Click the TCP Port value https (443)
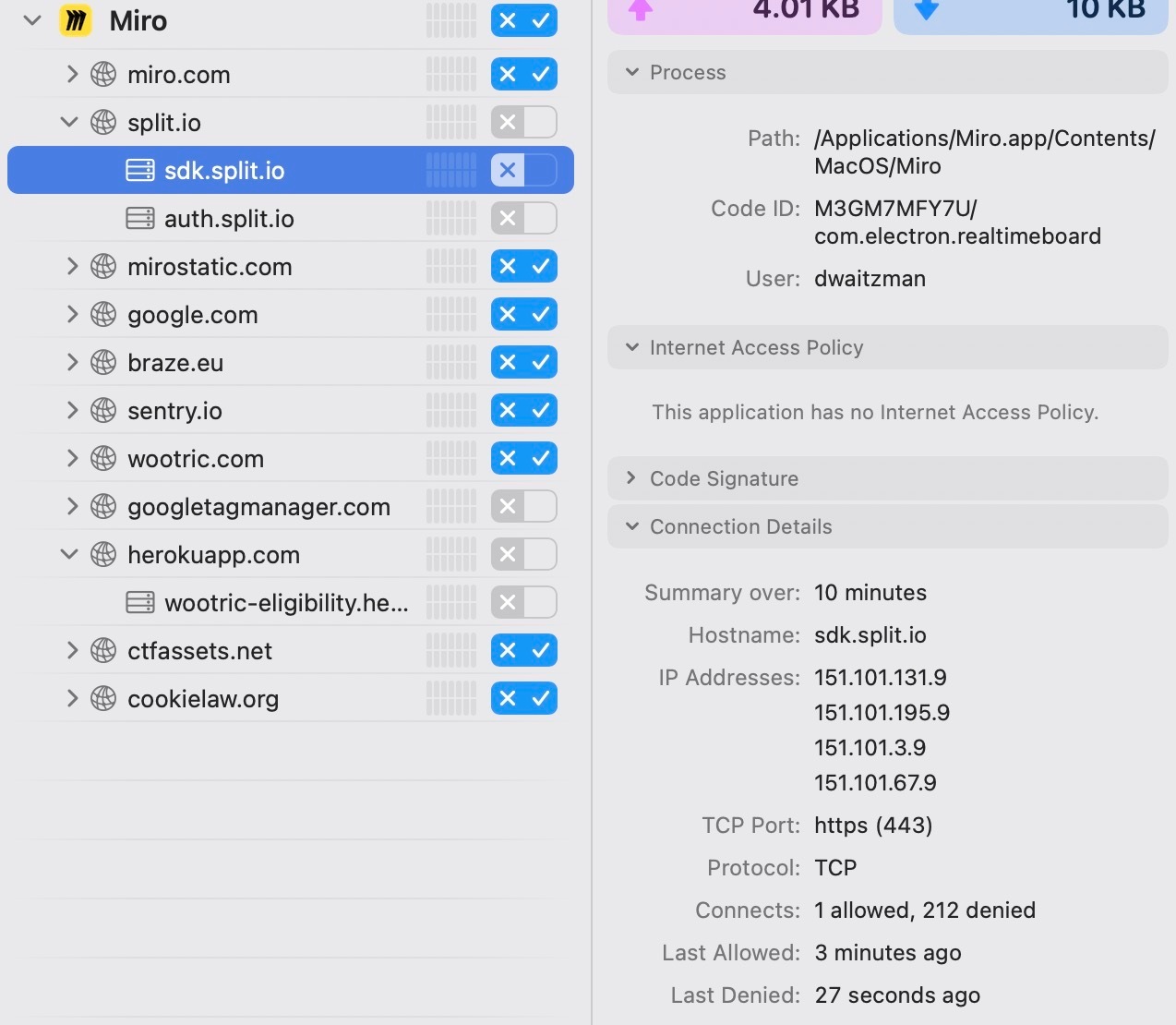This screenshot has width=1176, height=1025. pyautogui.click(x=873, y=826)
